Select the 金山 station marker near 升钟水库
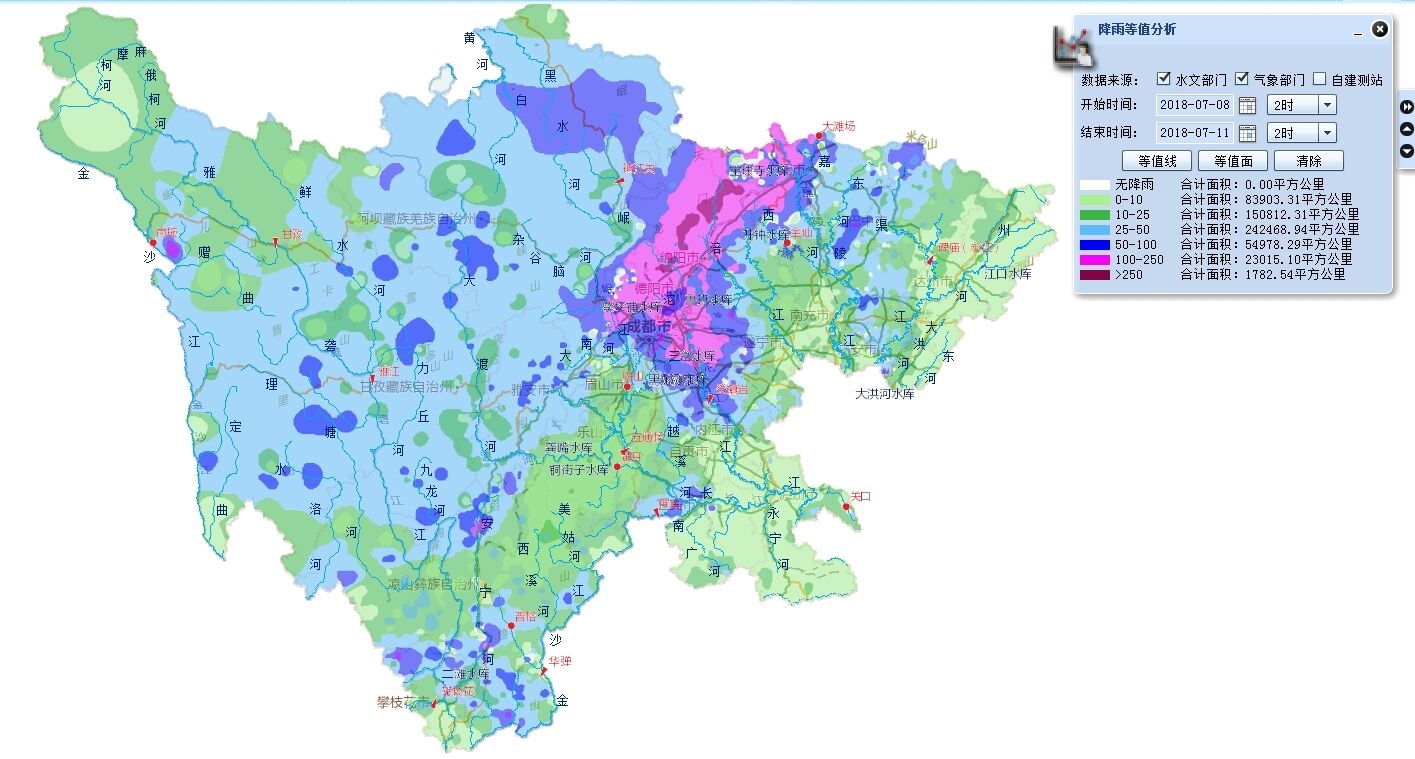 (x=787, y=243)
